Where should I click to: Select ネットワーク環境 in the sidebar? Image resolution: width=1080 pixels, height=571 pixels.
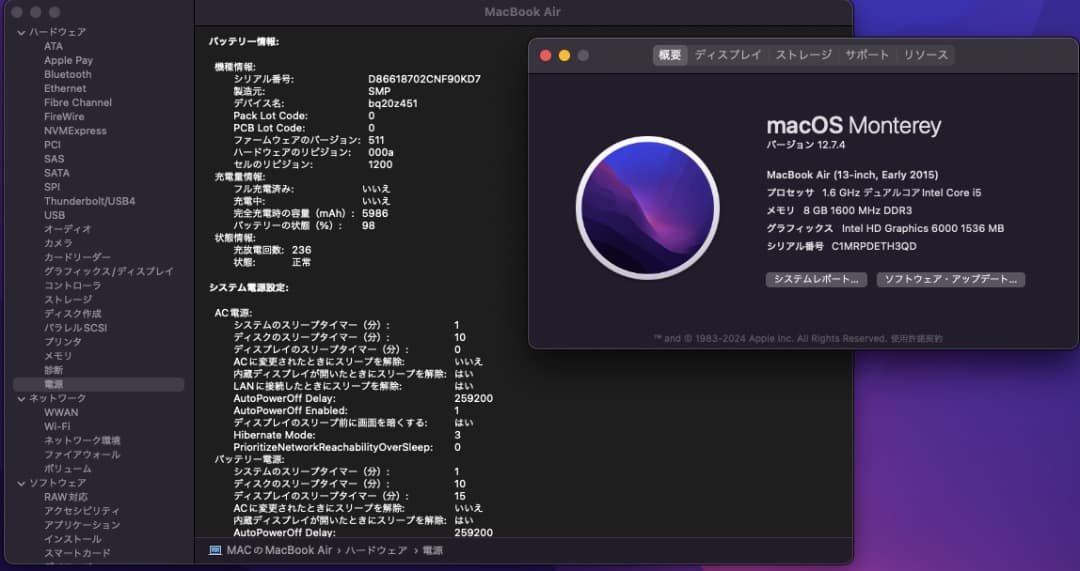click(x=82, y=441)
